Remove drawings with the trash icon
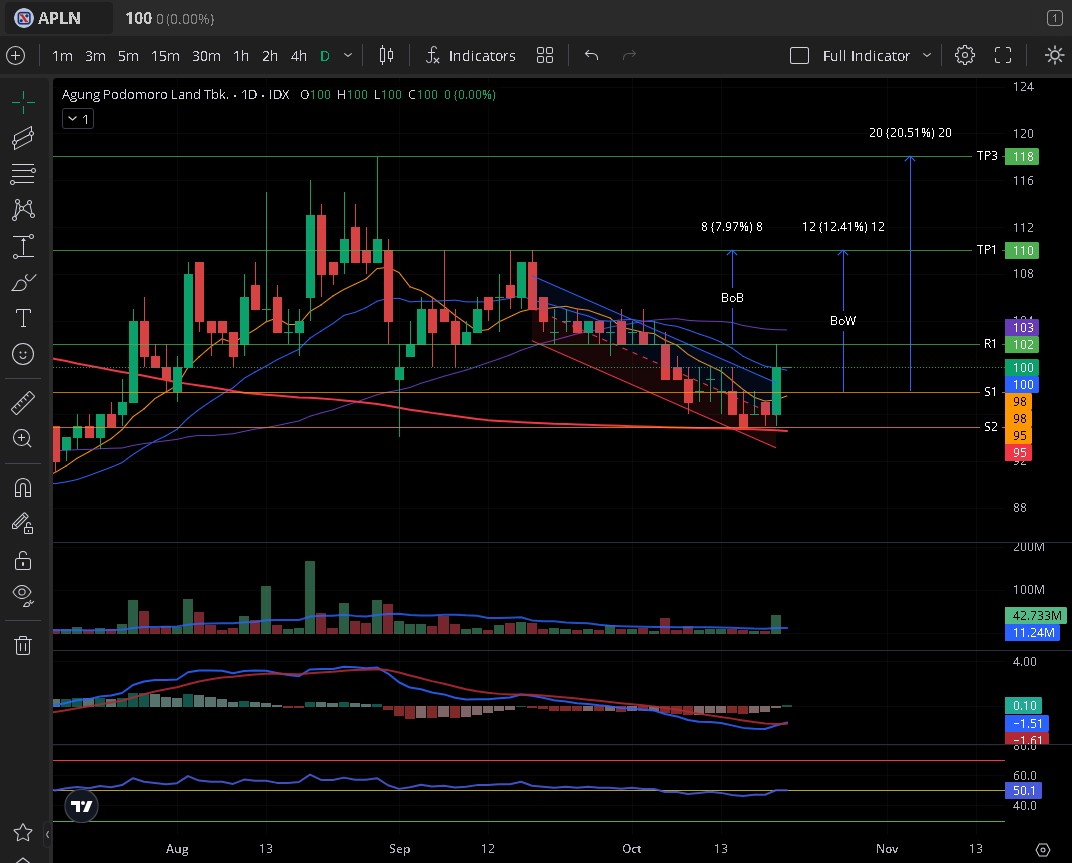Viewport: 1072px width, 863px height. (23, 645)
